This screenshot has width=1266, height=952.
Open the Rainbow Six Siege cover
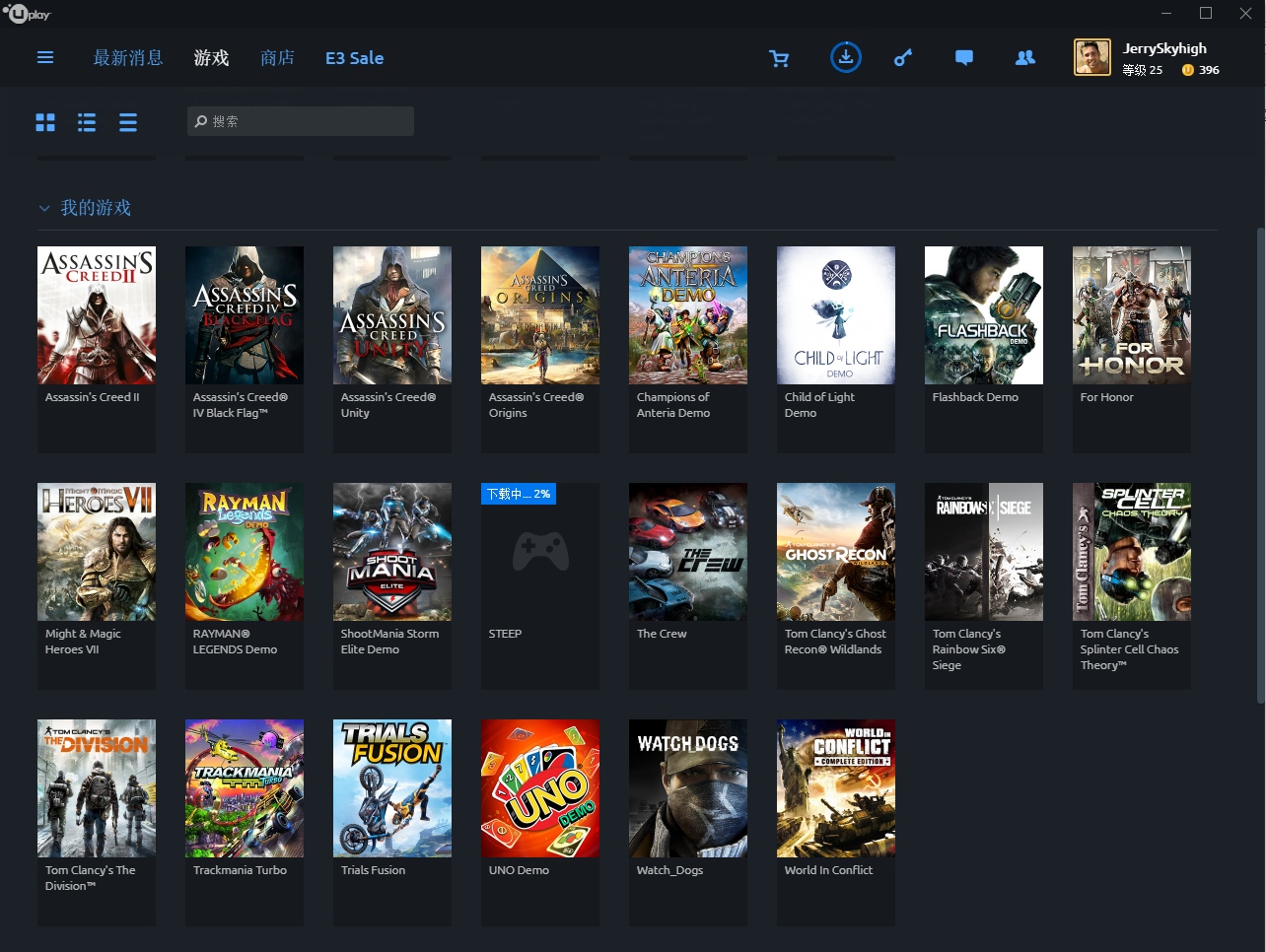click(x=984, y=552)
